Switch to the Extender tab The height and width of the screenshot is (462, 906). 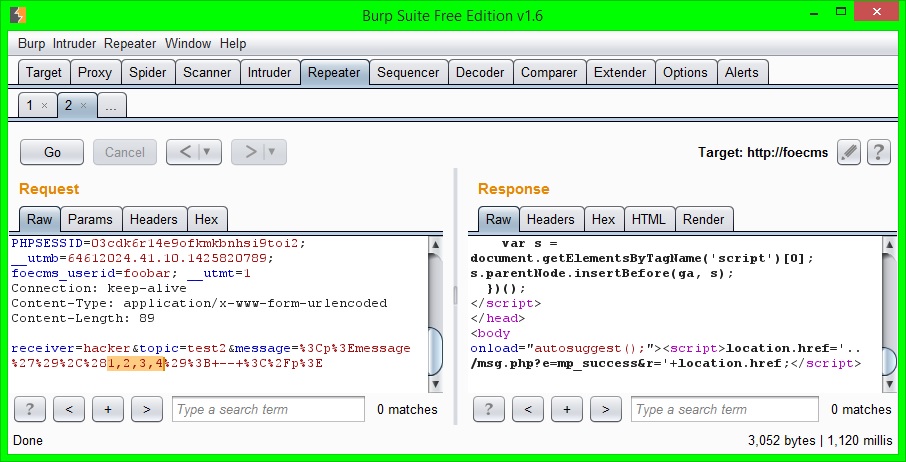pyautogui.click(x=621, y=73)
